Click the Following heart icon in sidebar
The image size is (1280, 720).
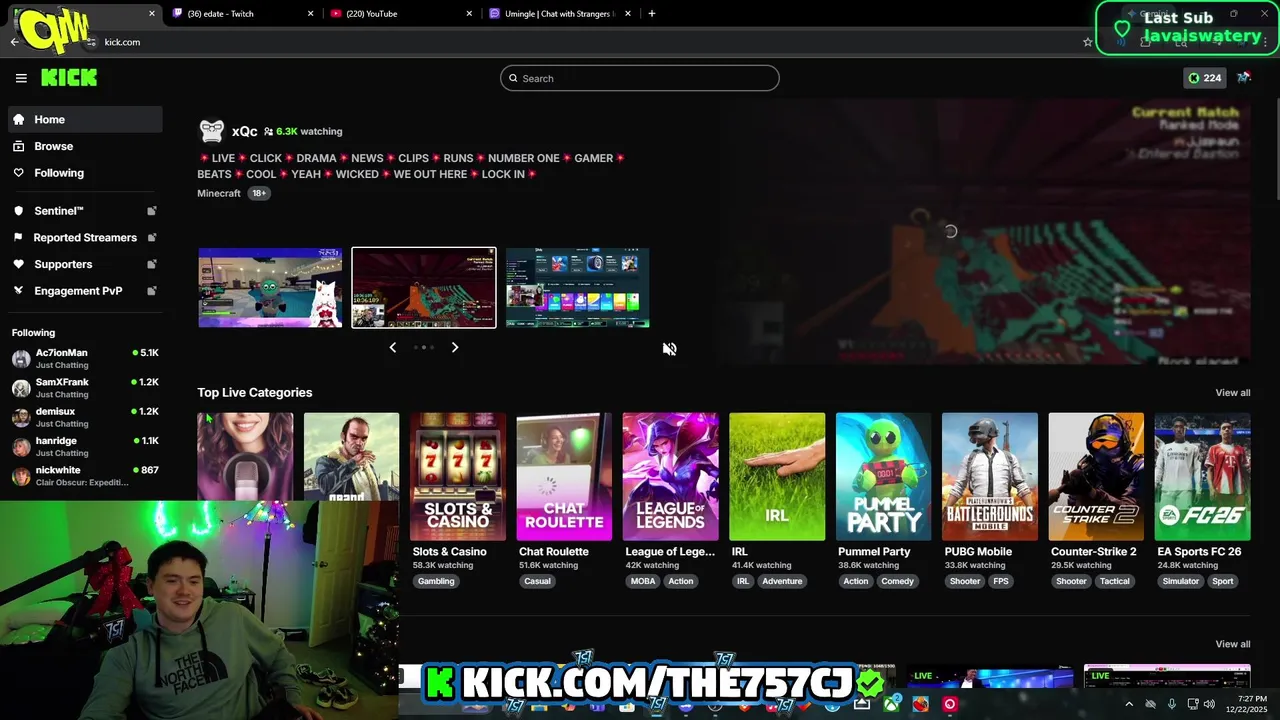(18, 173)
